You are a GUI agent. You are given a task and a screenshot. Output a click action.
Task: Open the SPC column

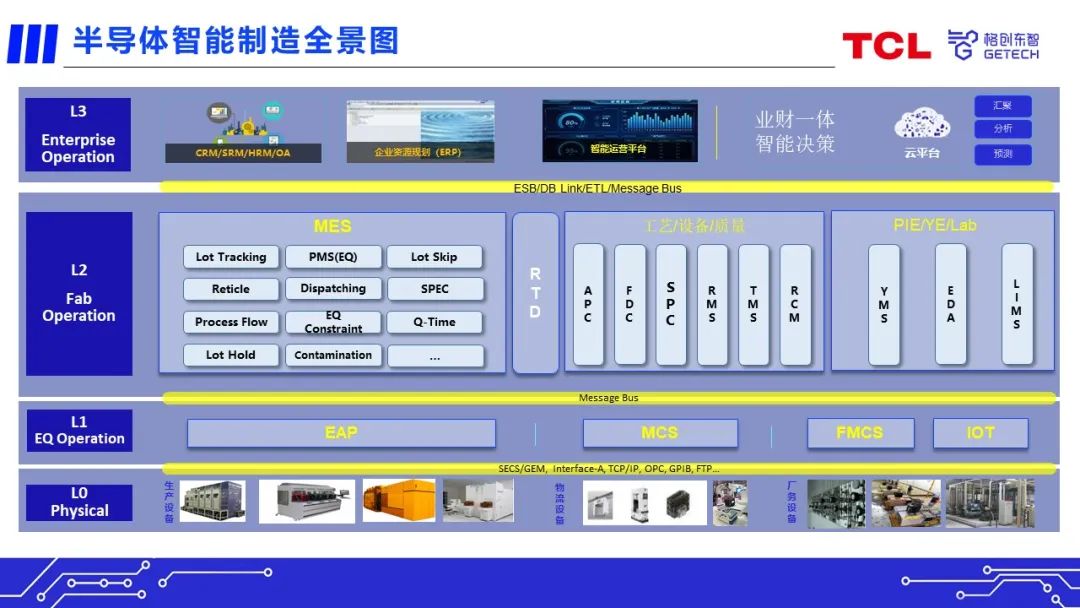670,304
